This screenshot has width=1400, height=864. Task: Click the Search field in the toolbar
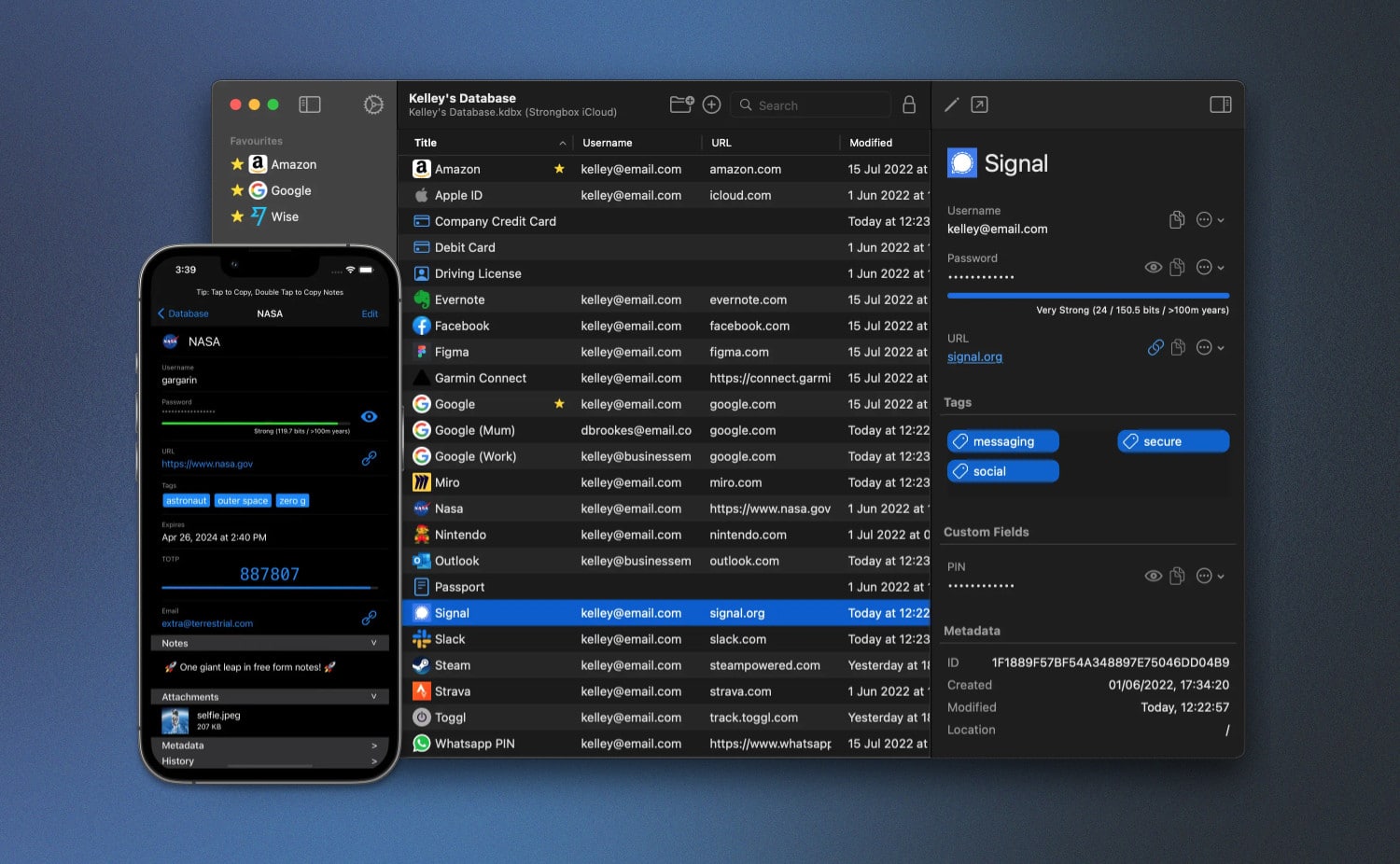tap(812, 105)
